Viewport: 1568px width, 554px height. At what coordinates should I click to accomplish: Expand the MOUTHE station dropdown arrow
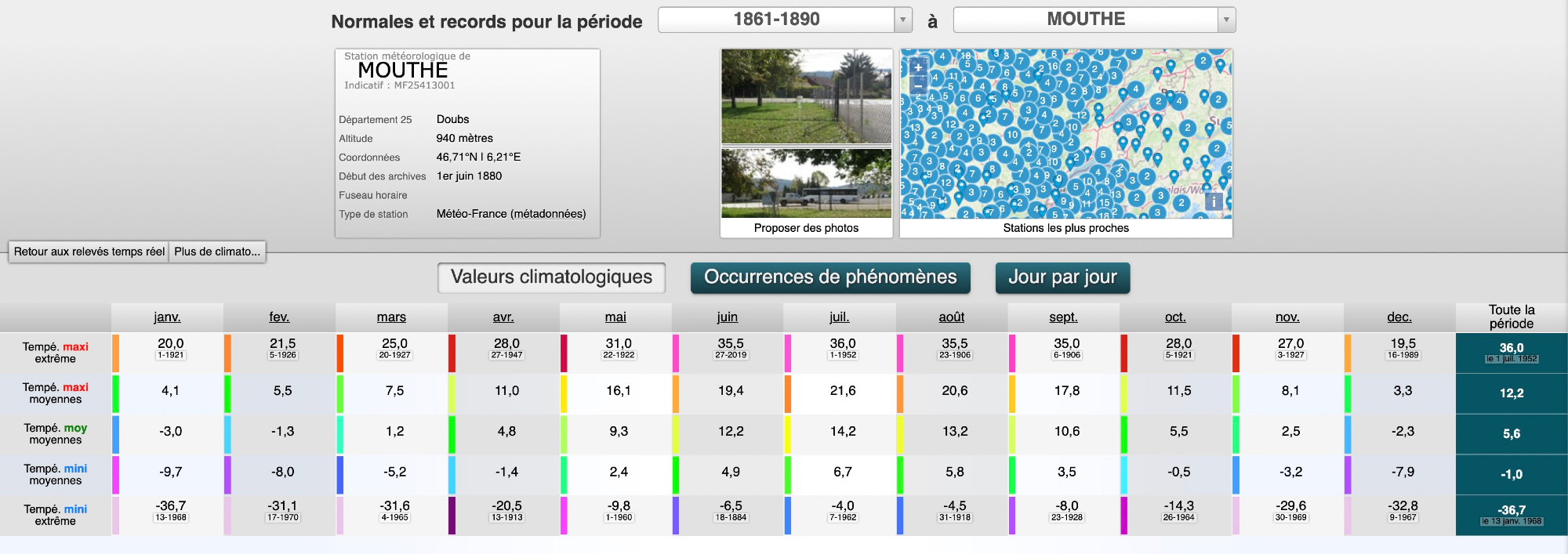[1226, 20]
